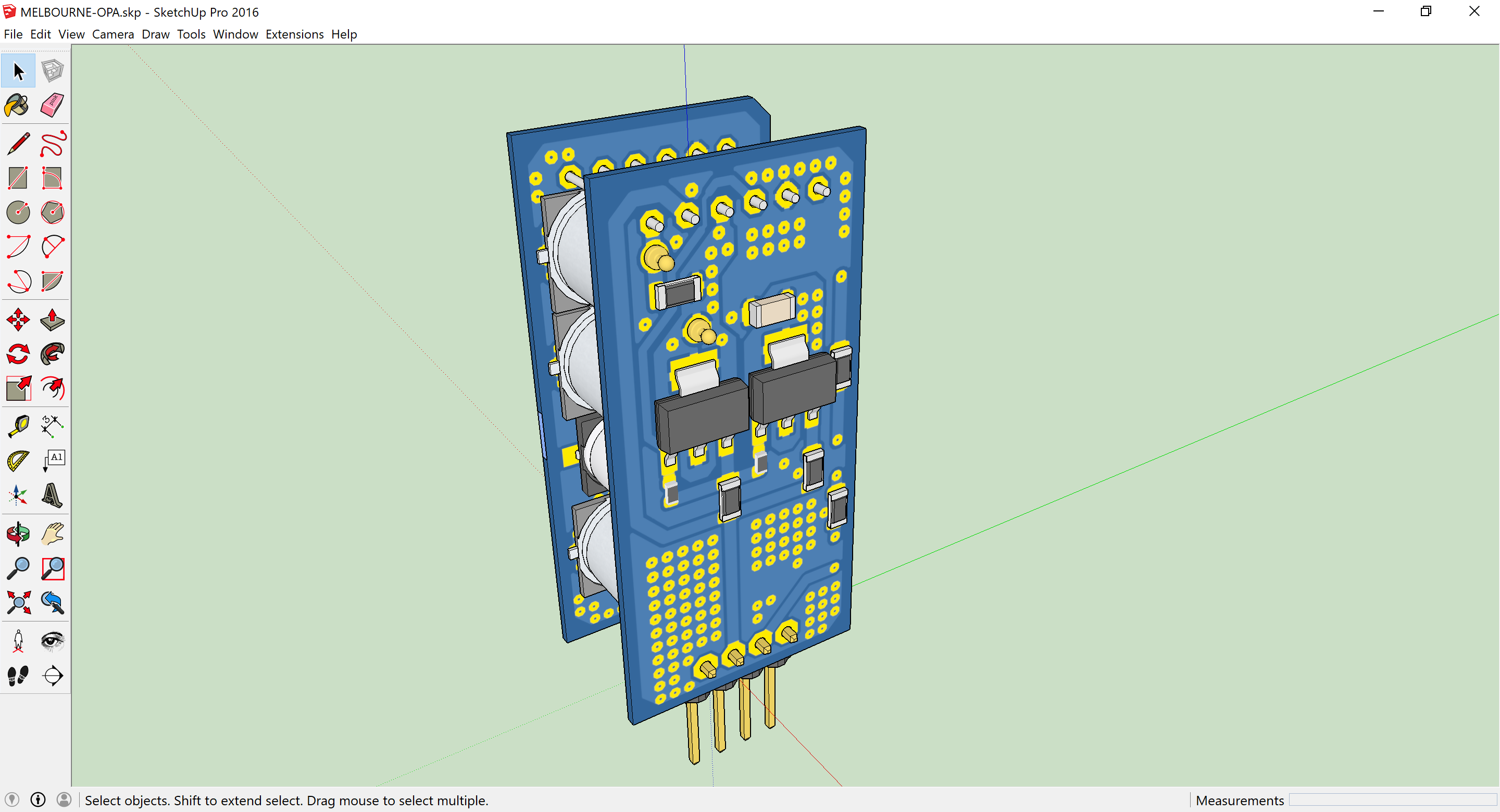This screenshot has width=1500, height=812.
Task: Activate the 3D Text tool
Action: pos(53,496)
